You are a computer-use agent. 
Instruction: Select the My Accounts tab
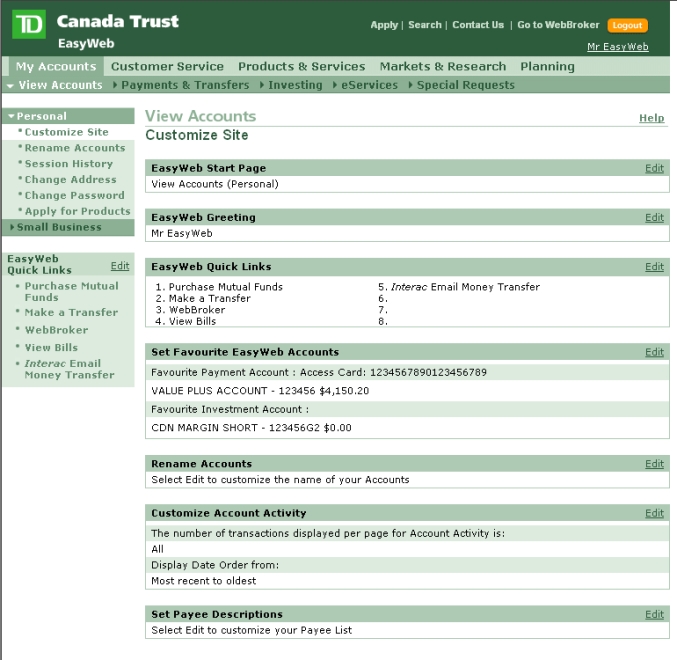click(x=56, y=66)
